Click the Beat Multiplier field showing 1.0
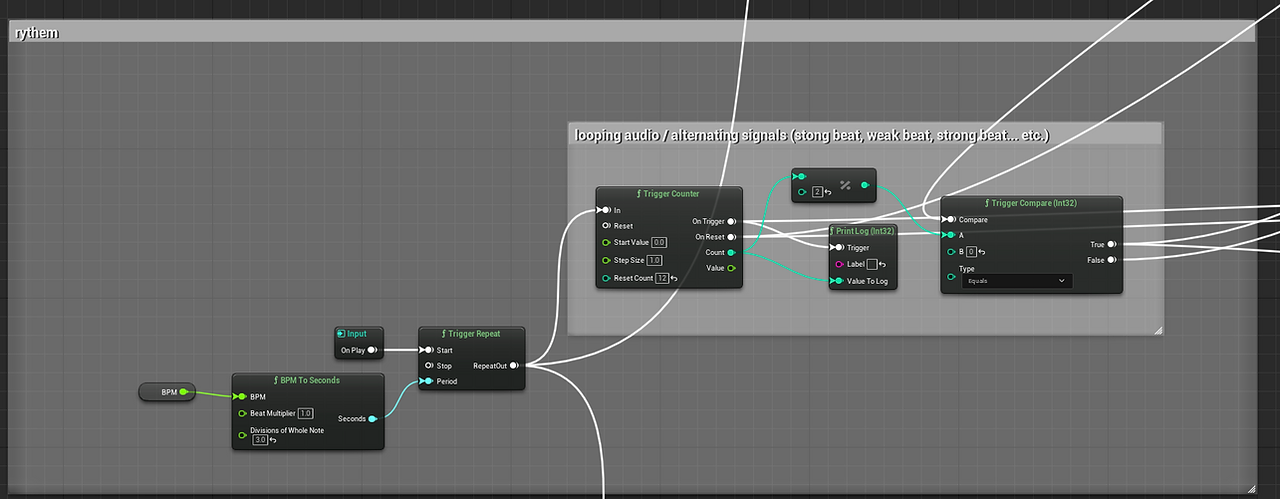The width and height of the screenshot is (1280, 499). click(x=305, y=413)
